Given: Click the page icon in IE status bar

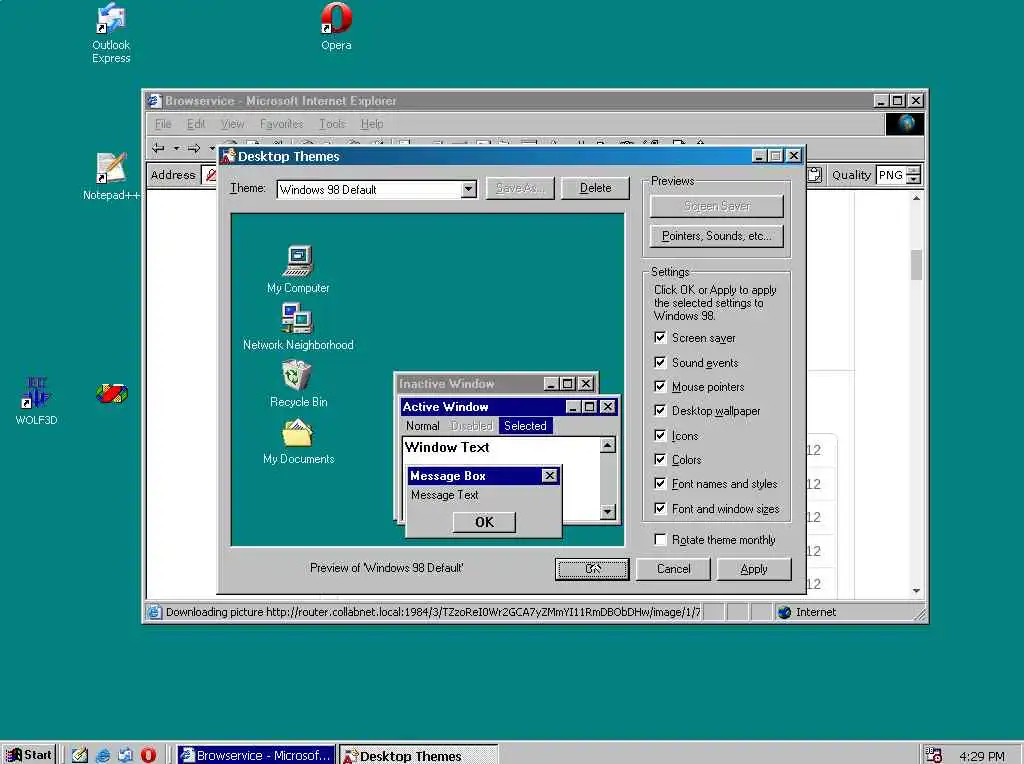Looking at the screenshot, I should point(154,612).
